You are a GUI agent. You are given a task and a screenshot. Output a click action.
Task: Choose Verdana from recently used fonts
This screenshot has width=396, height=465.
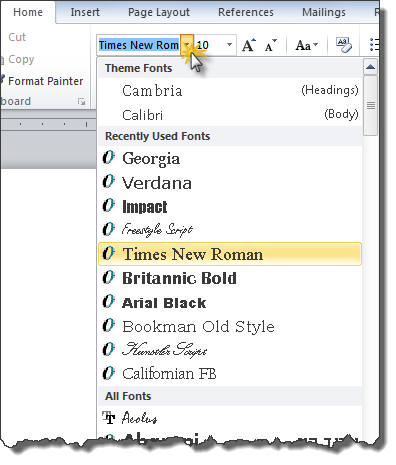pos(230,182)
